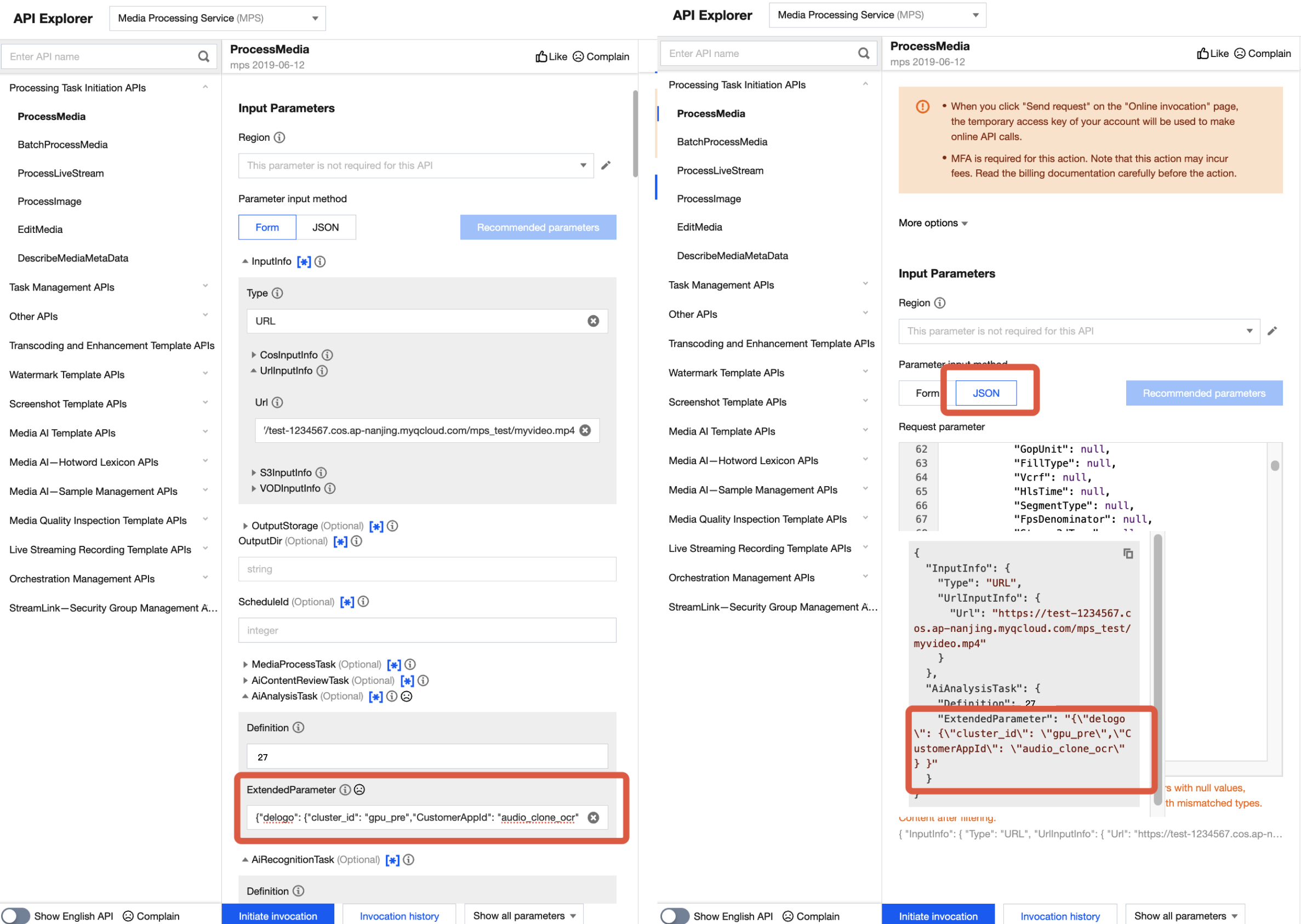Image resolution: width=1301 pixels, height=924 pixels.
Task: Expand the CosInputInfo section
Action: pos(254,355)
